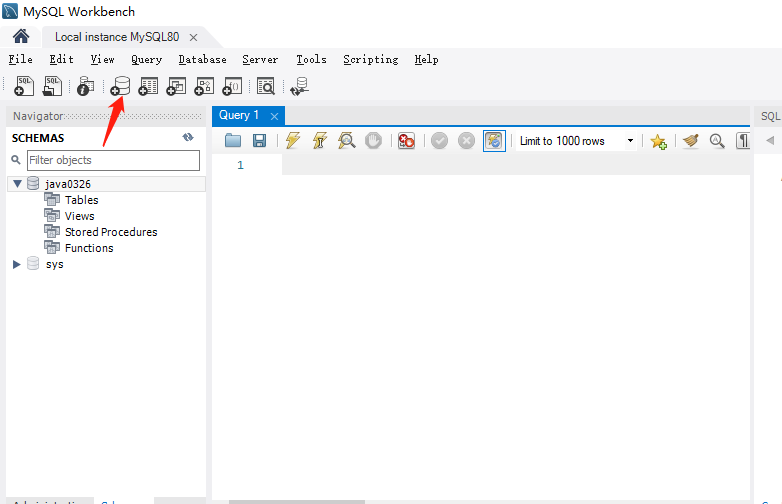The width and height of the screenshot is (782, 504).
Task: Open the View menu
Action: point(102,59)
